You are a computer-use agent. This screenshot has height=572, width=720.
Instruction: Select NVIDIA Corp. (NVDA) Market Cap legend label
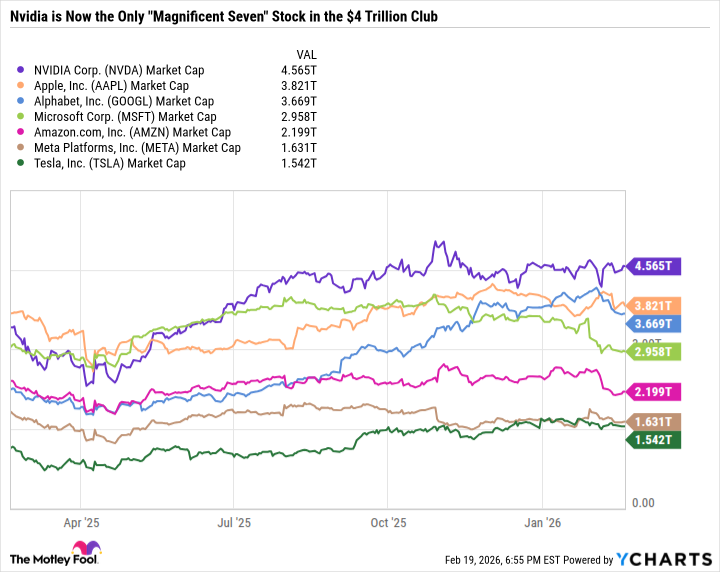tap(131, 70)
